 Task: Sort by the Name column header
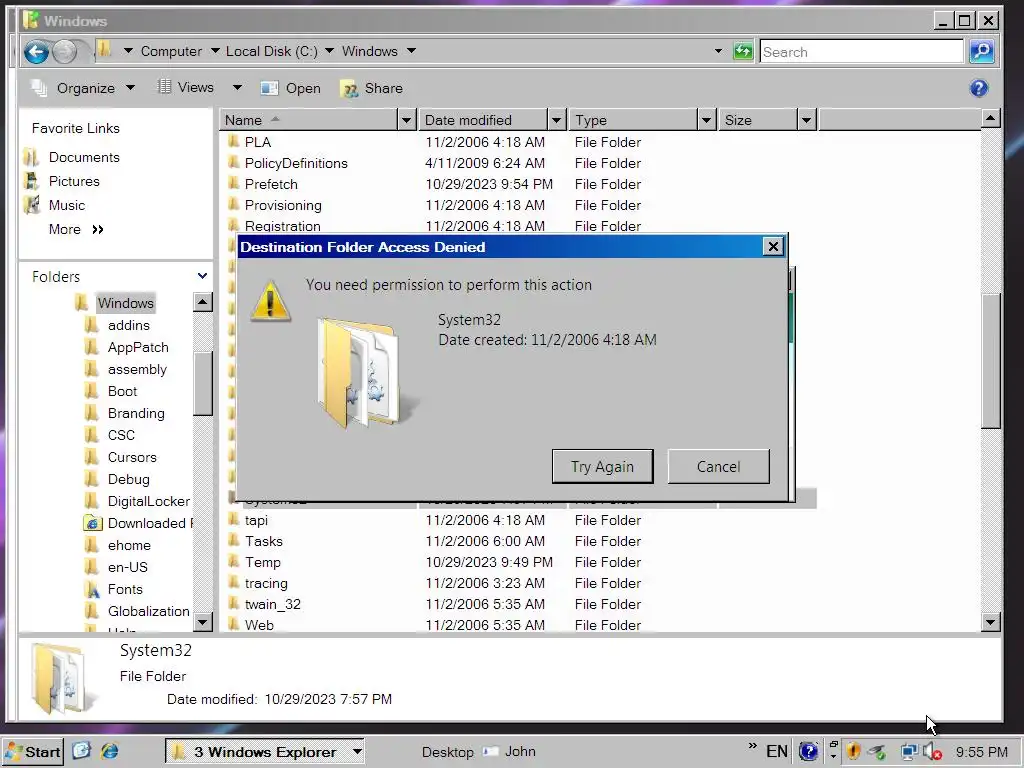click(308, 120)
